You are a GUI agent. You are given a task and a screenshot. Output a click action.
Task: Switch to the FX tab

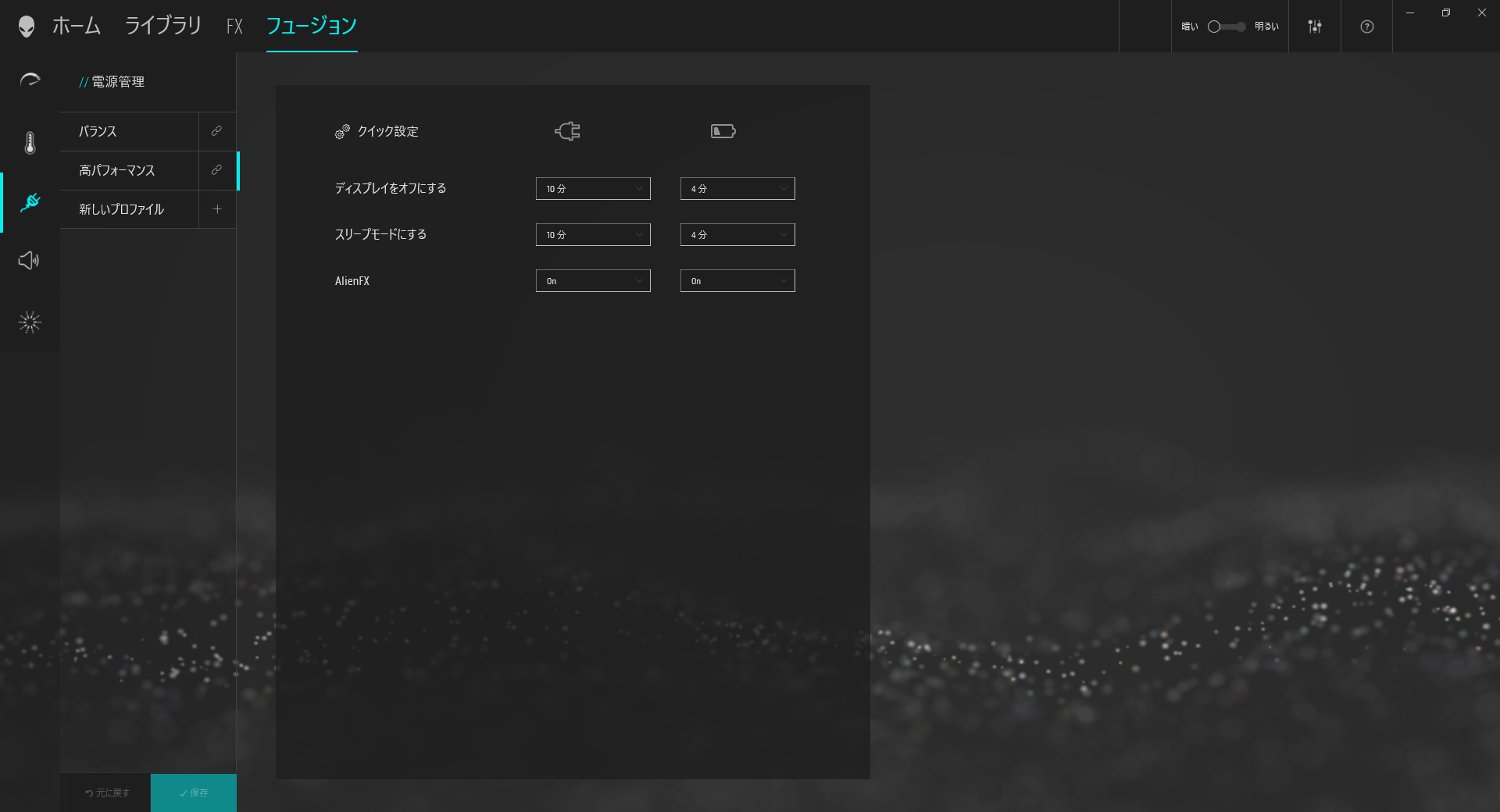point(234,27)
